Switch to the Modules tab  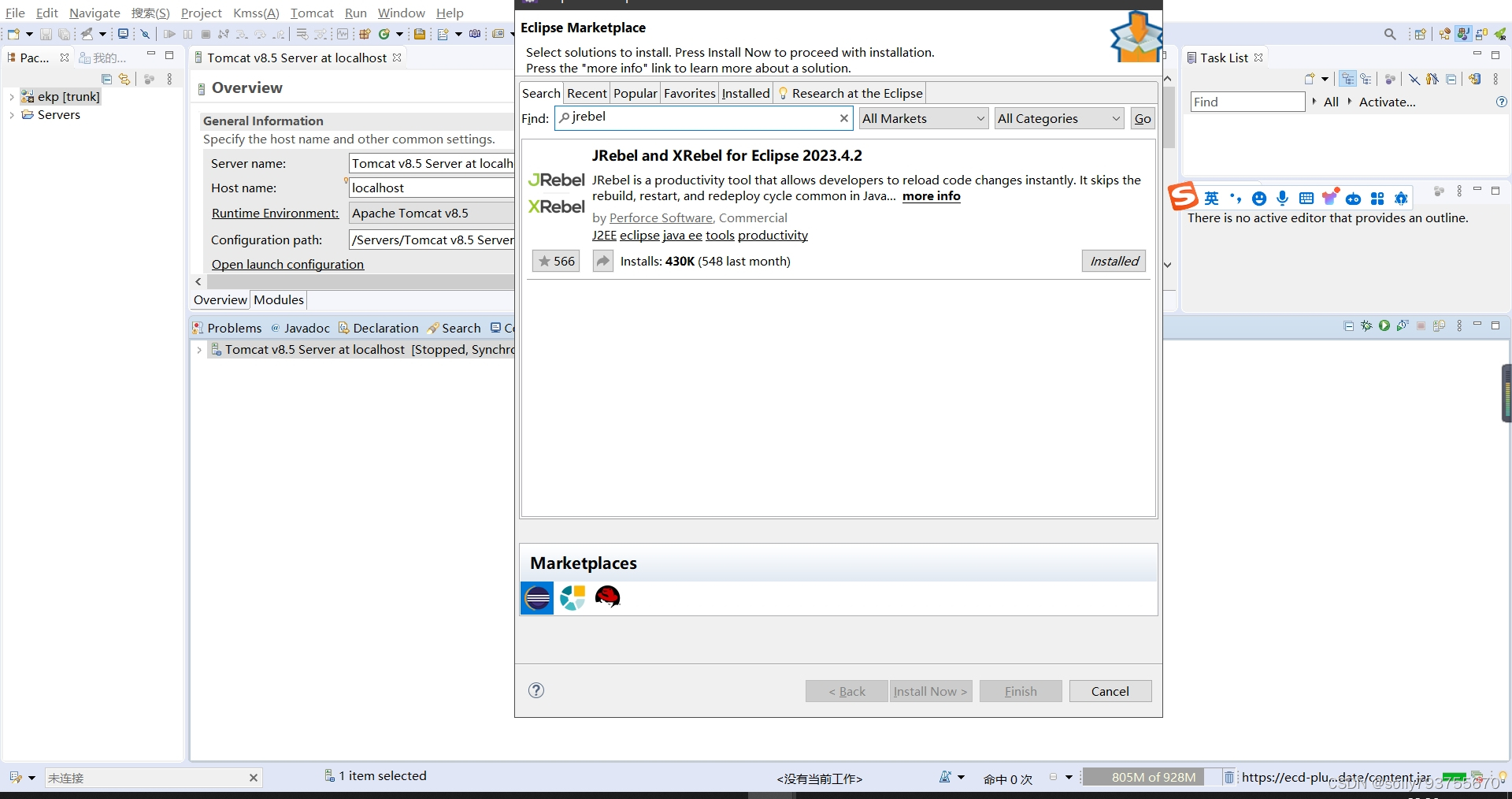(x=278, y=300)
